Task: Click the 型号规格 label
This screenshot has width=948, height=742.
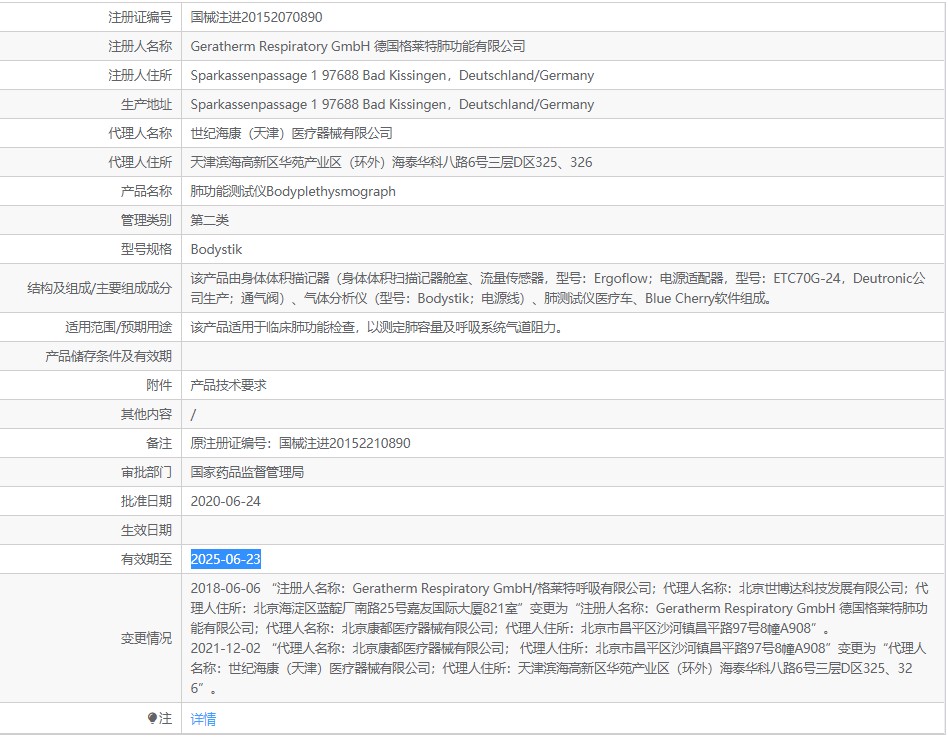Action: tap(146, 249)
